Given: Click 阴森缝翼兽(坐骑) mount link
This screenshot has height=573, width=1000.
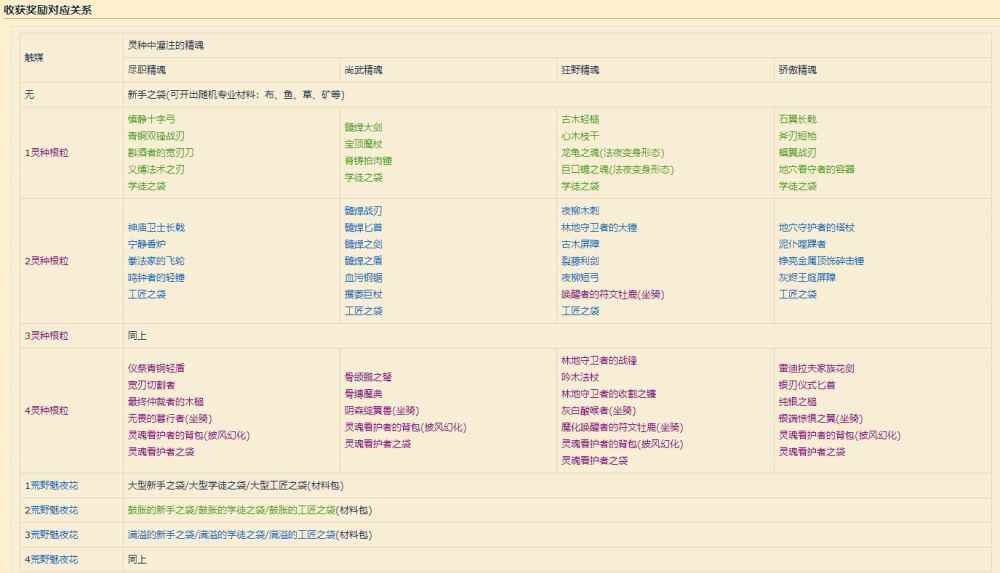Looking at the screenshot, I should [x=381, y=411].
